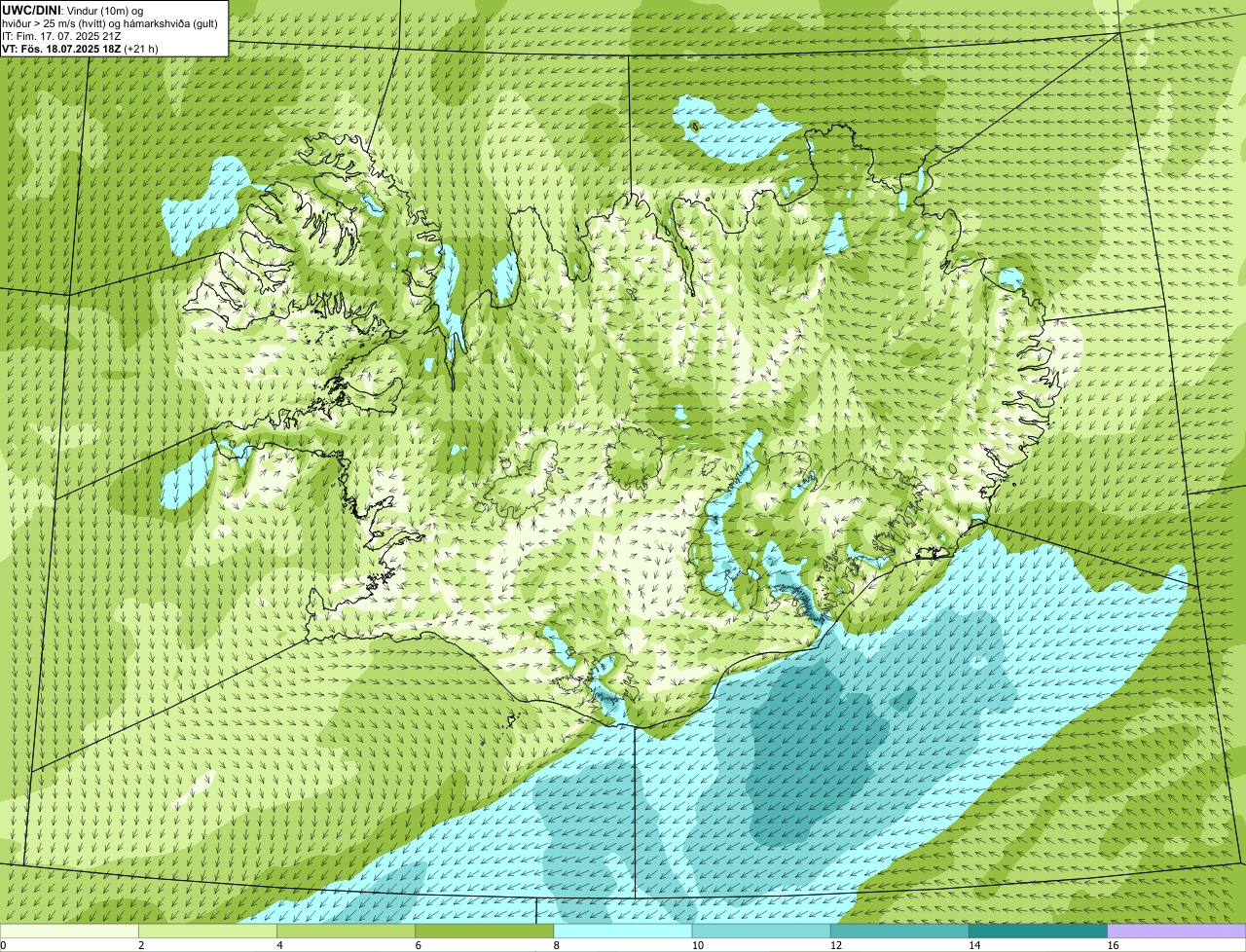Viewport: 1246px width, 952px height.
Task: Click the 8–10 m/s light cyan legend swatch
Action: point(623,931)
